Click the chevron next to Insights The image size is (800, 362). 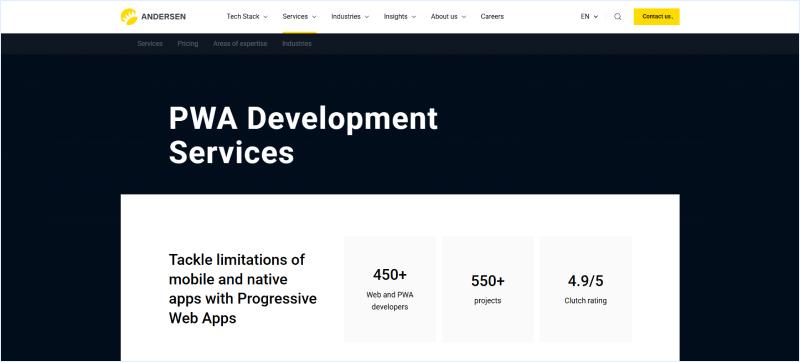click(414, 17)
